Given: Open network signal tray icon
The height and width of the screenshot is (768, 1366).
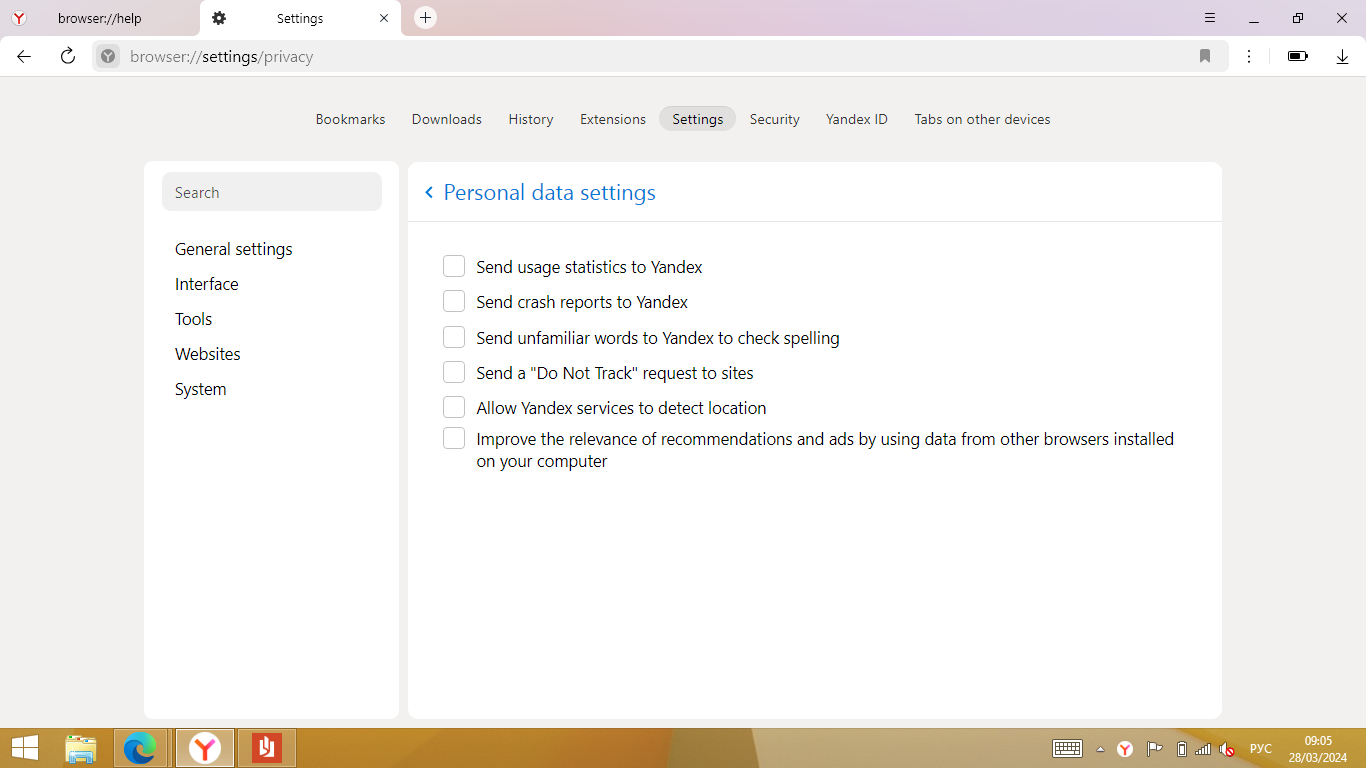Looking at the screenshot, I should tap(1203, 749).
